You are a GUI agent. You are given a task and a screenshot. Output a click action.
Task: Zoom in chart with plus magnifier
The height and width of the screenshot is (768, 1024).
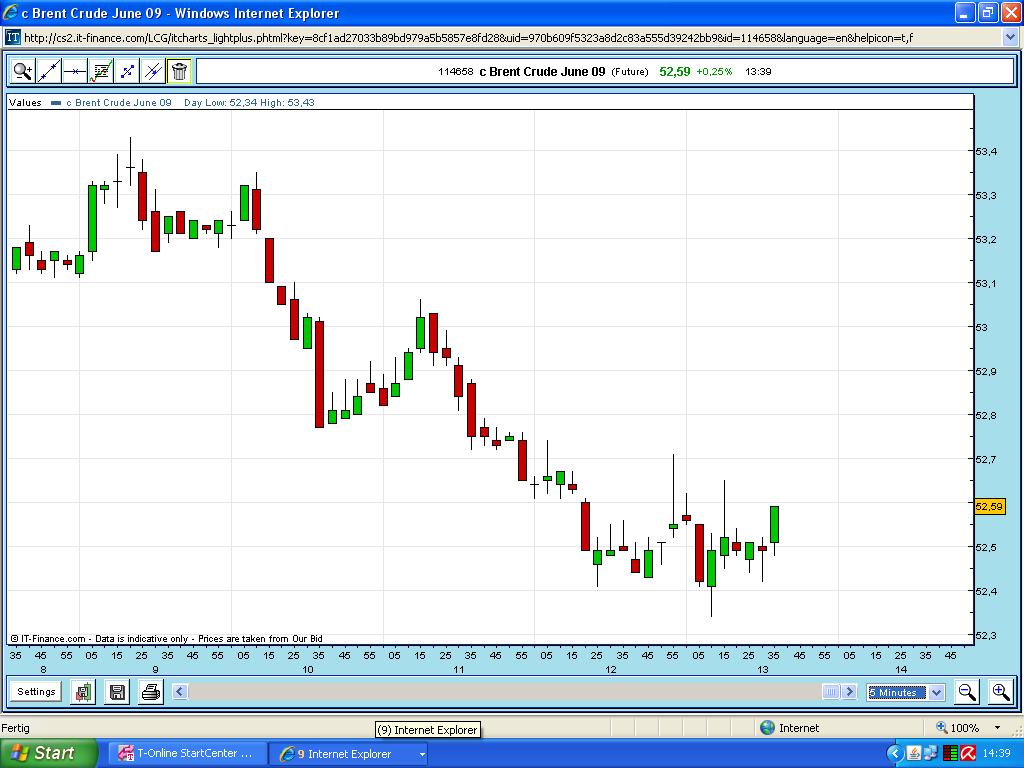pos(1000,692)
